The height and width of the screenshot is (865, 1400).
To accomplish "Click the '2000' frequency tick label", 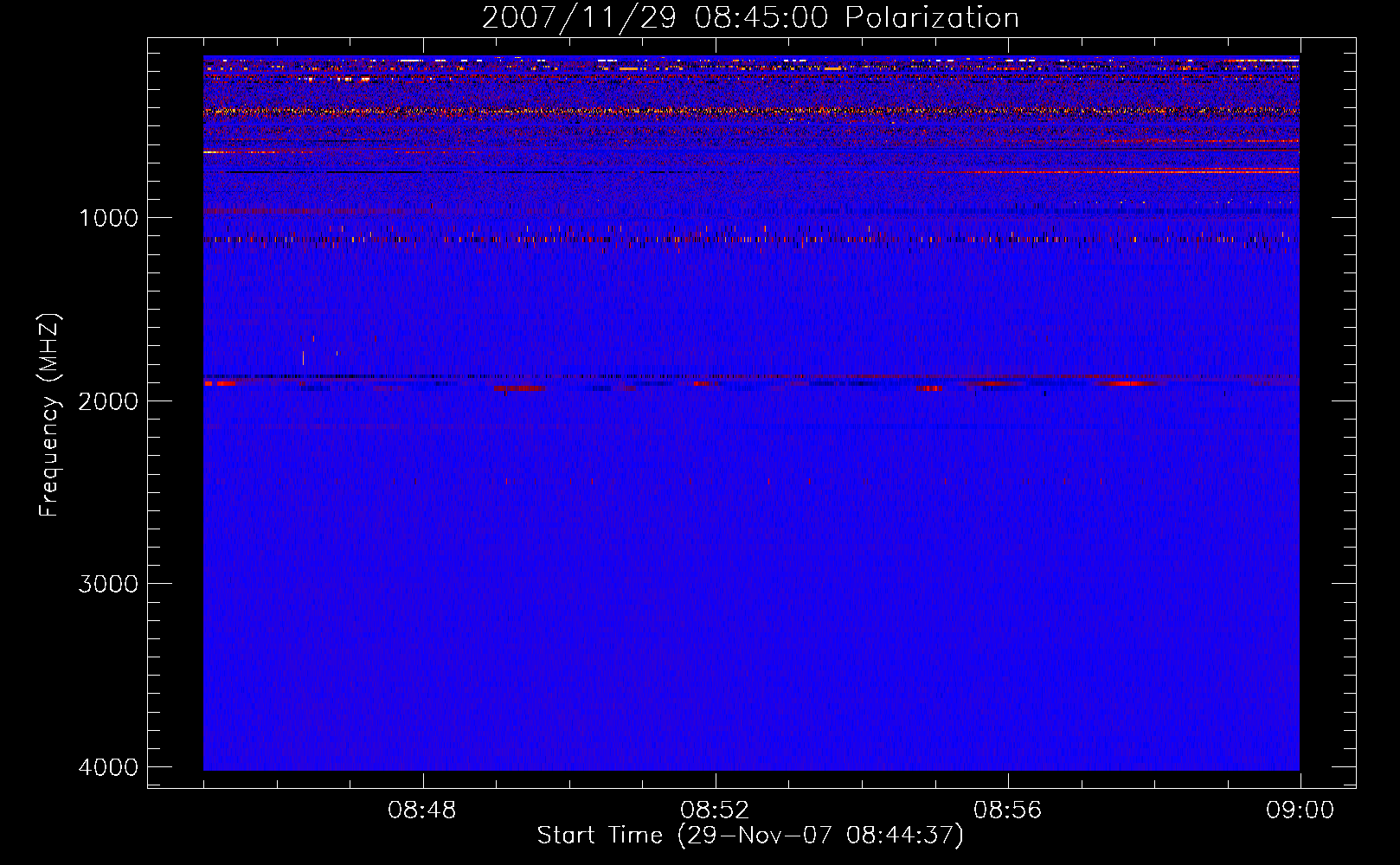I will tap(108, 401).
